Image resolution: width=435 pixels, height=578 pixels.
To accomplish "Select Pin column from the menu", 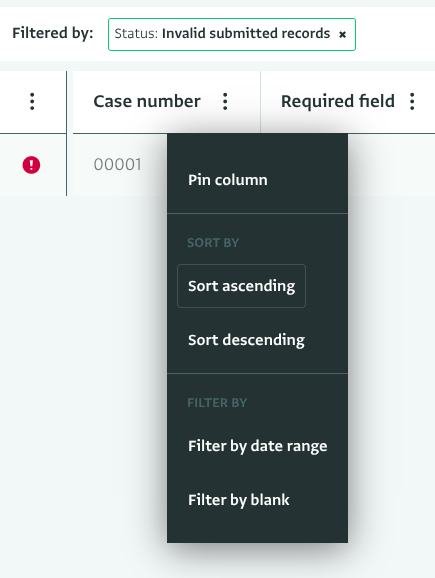I will click(257, 180).
